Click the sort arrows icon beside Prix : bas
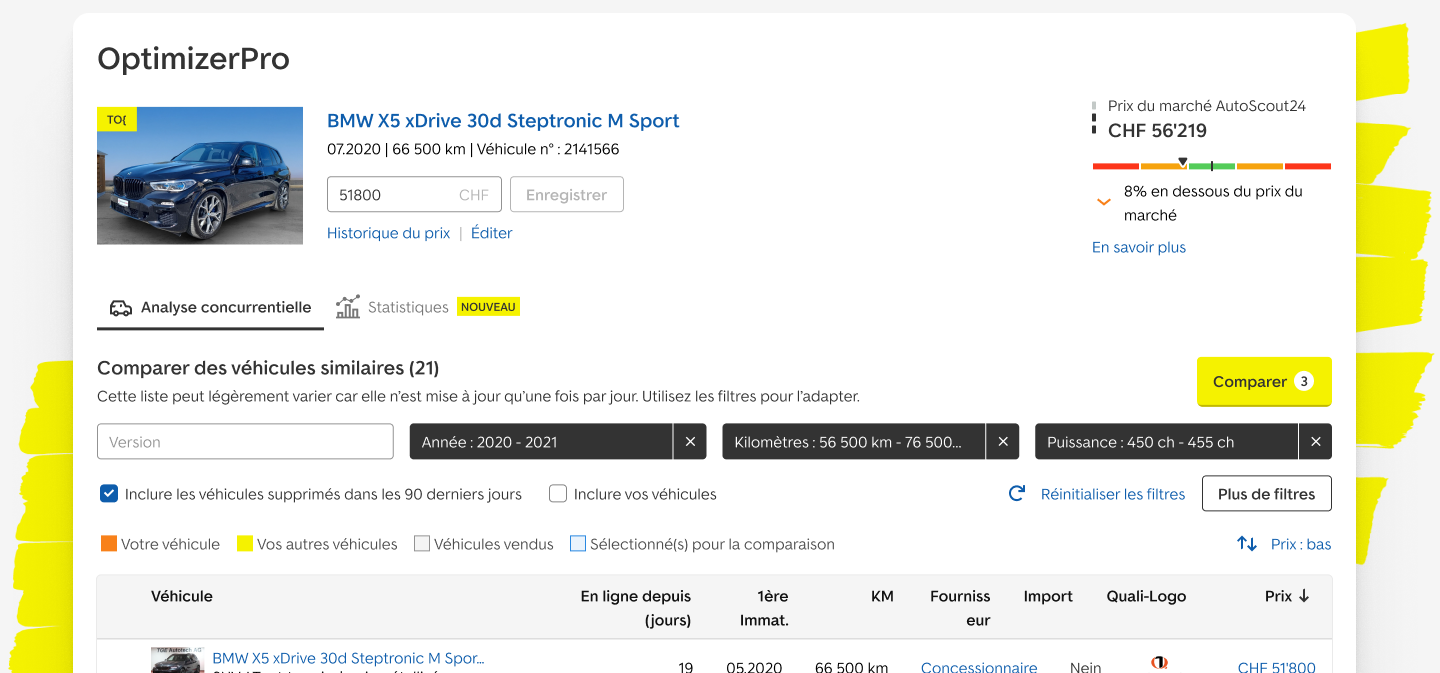1440x673 pixels. 1247,544
